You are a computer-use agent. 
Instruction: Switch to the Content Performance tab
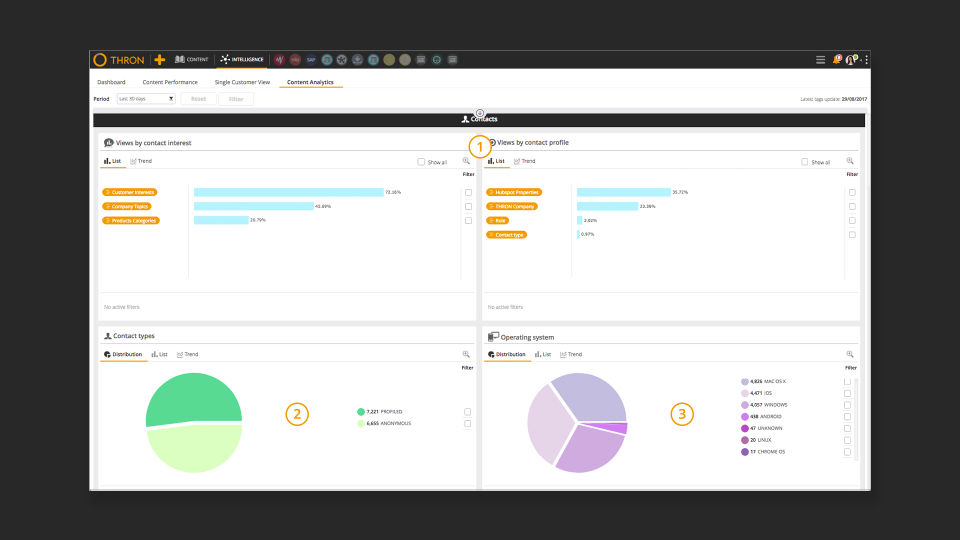point(170,82)
